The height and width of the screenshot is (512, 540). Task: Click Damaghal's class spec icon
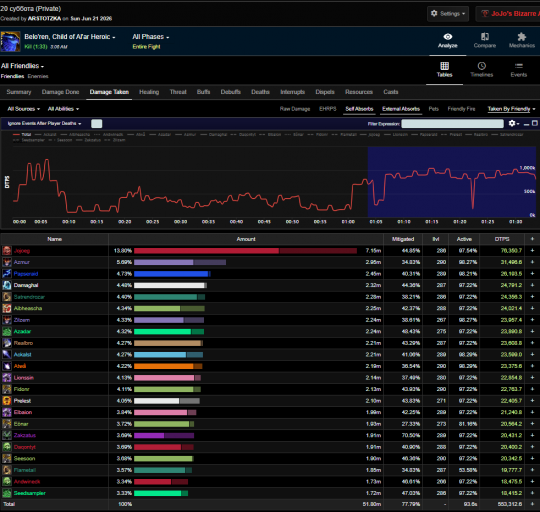pos(7,285)
